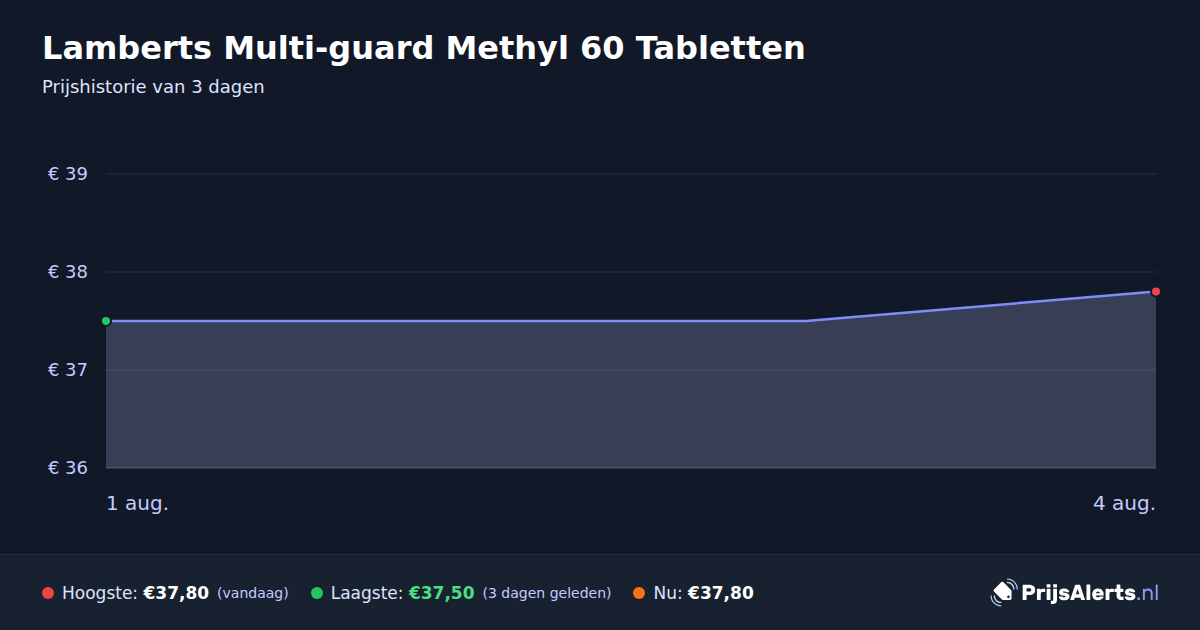Click the 1 aug. date label
Image resolution: width=1200 pixels, height=630 pixels.
(x=138, y=504)
